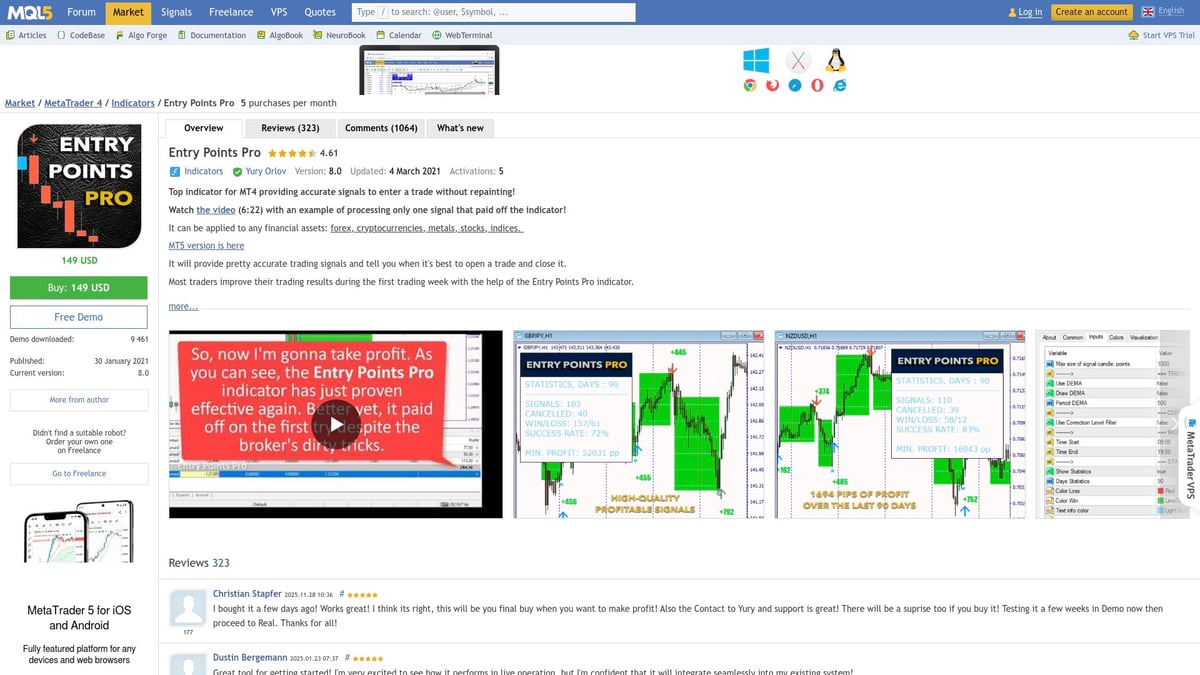Image resolution: width=1200 pixels, height=675 pixels.
Task: Open the Market menu
Action: (x=127, y=12)
